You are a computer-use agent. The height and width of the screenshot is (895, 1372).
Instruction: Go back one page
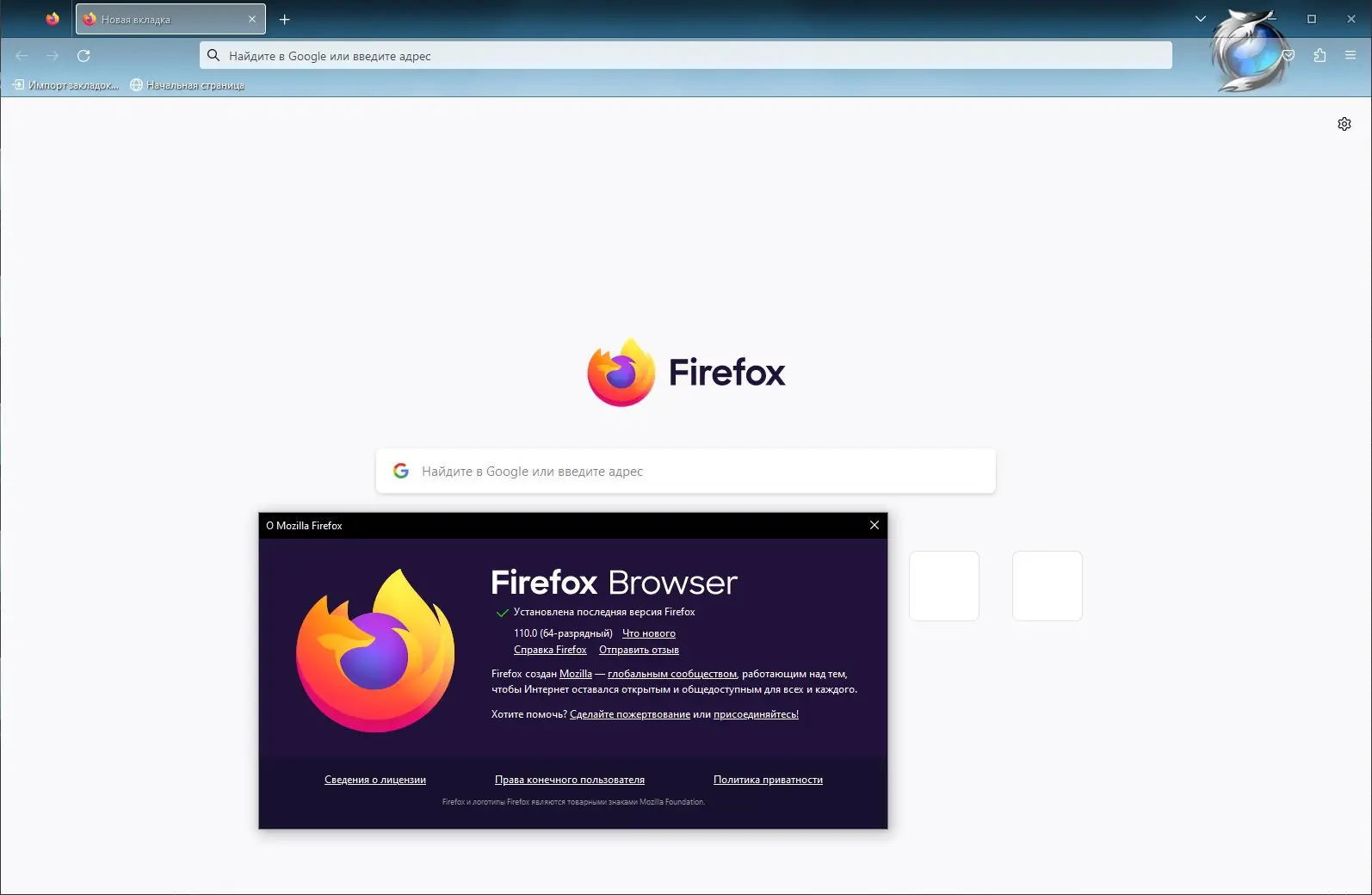[22, 56]
